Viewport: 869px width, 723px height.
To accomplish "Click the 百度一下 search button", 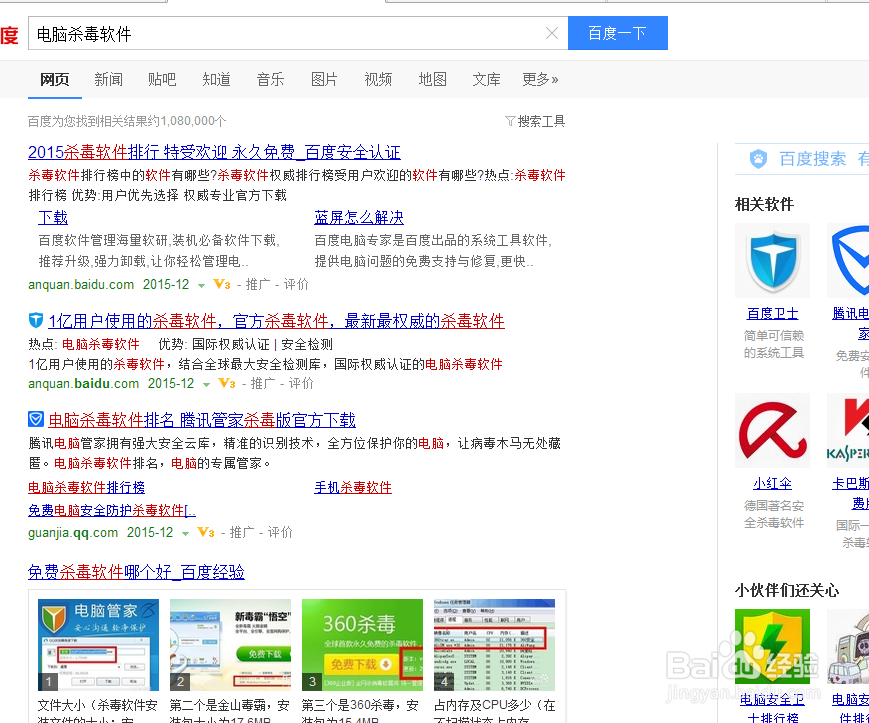I will (617, 33).
